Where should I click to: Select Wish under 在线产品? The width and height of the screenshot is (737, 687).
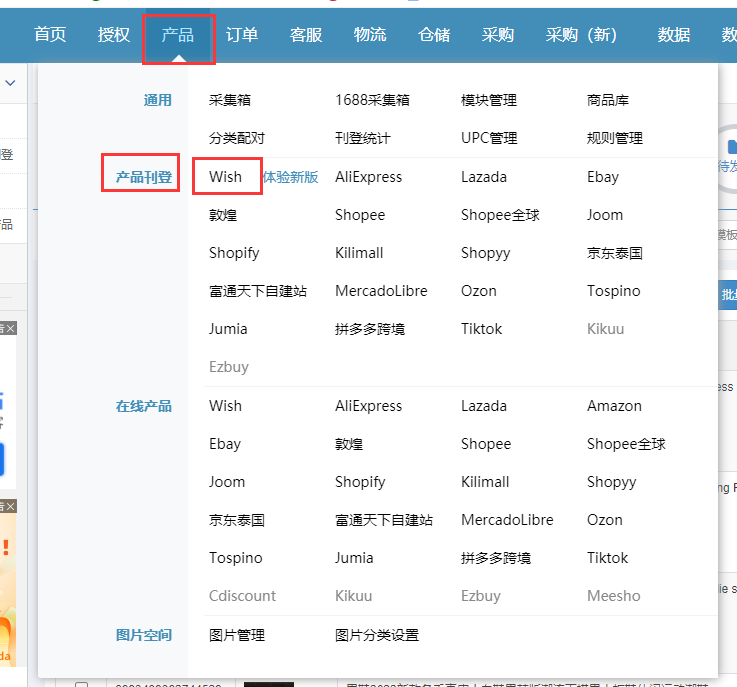coord(226,406)
